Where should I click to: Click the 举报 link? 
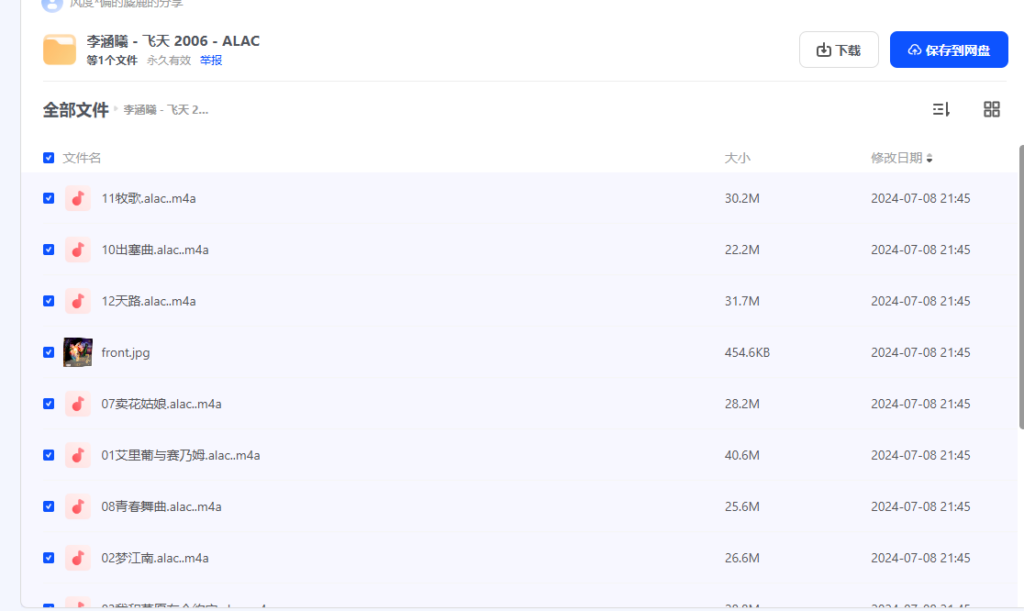pyautogui.click(x=211, y=60)
